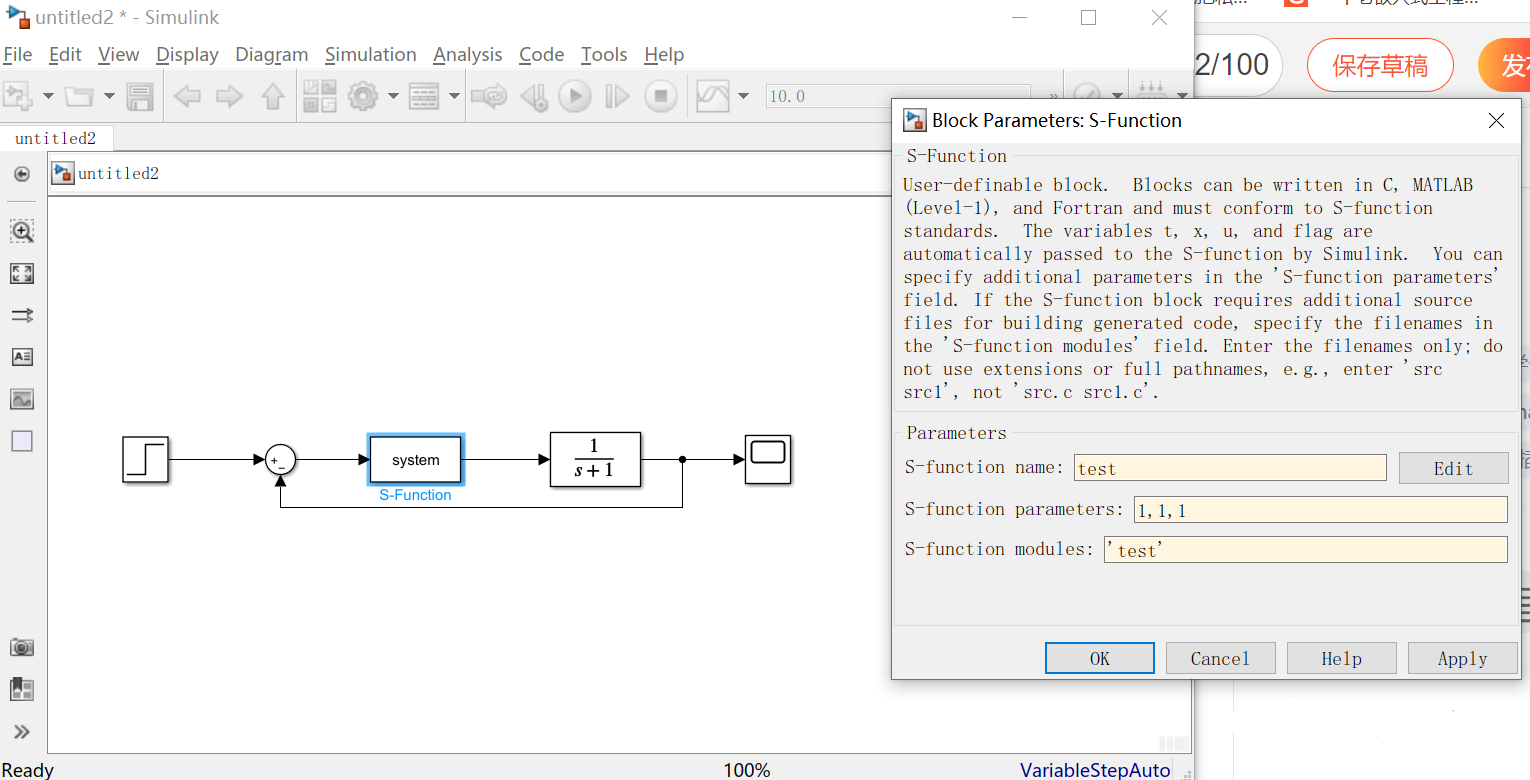The height and width of the screenshot is (780, 1530).
Task: Open the View menu
Action: pos(119,54)
